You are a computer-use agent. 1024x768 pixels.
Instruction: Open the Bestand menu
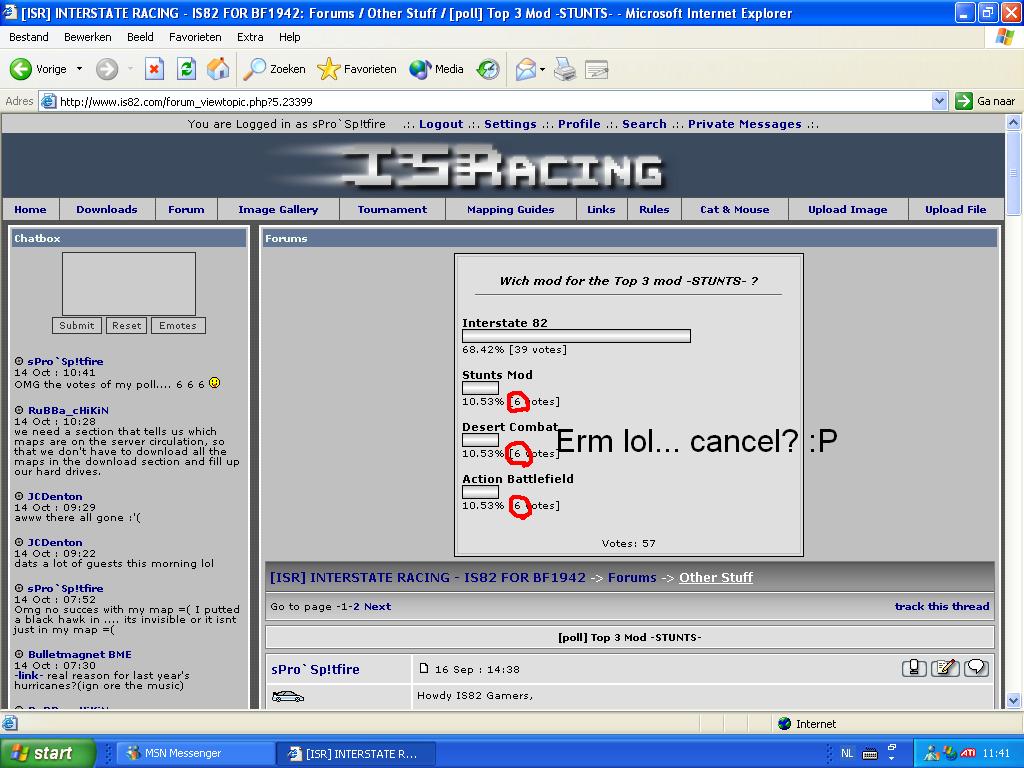pyautogui.click(x=29, y=37)
